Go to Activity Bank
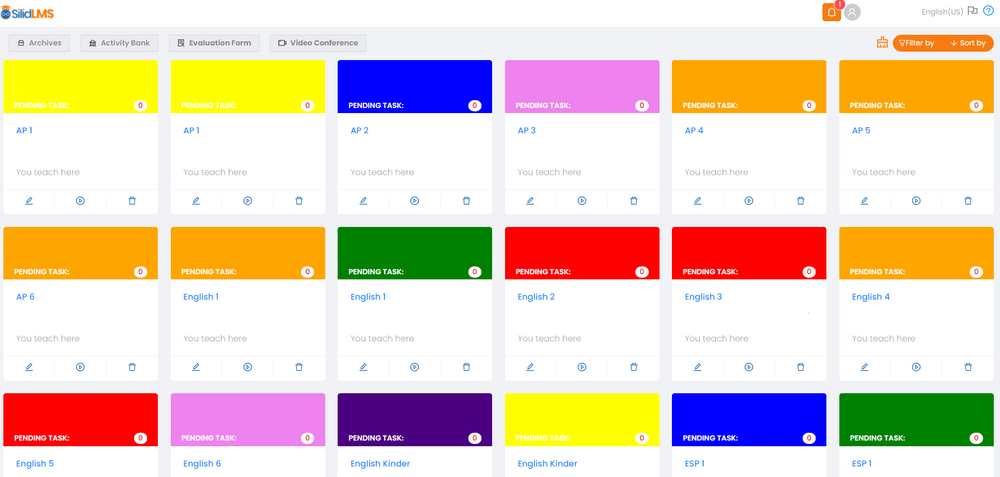This screenshot has height=477, width=1000. (119, 43)
